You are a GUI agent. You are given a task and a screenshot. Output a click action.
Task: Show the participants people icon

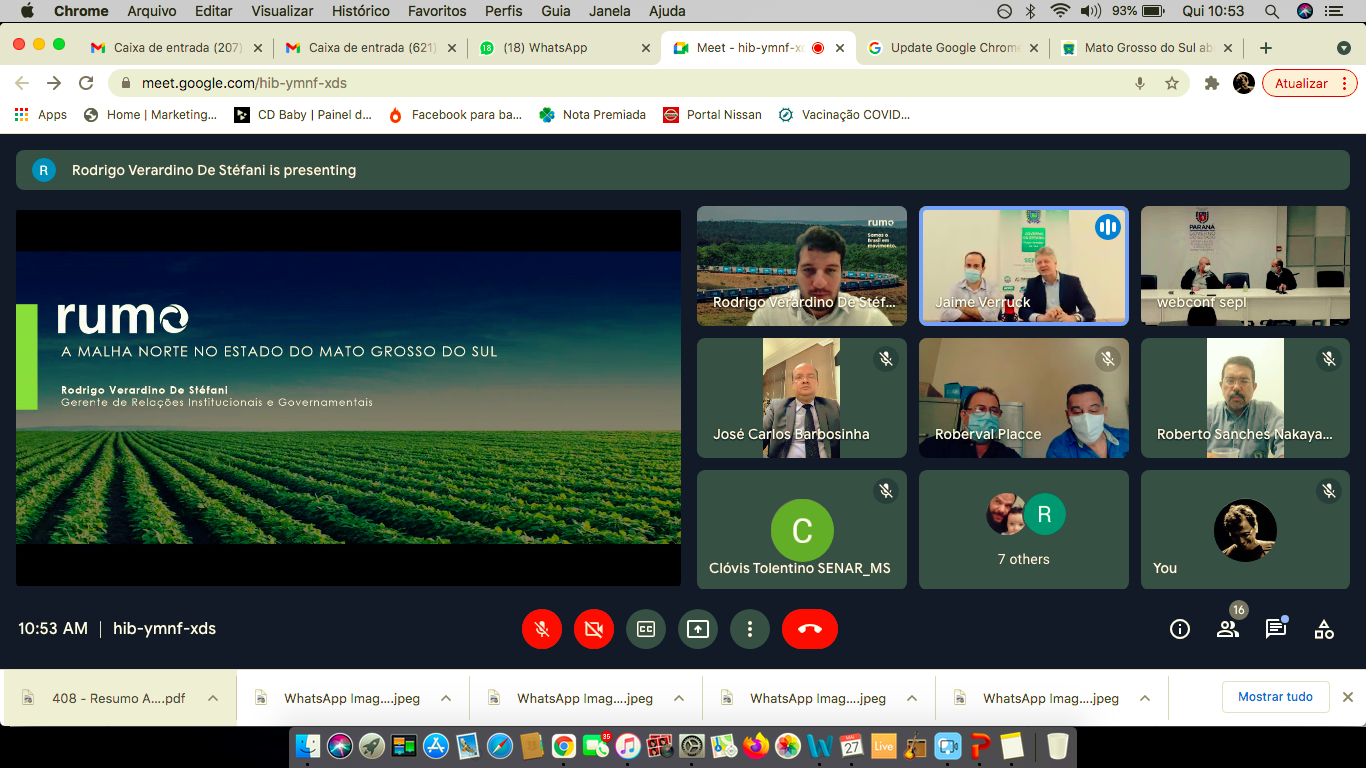point(1228,629)
